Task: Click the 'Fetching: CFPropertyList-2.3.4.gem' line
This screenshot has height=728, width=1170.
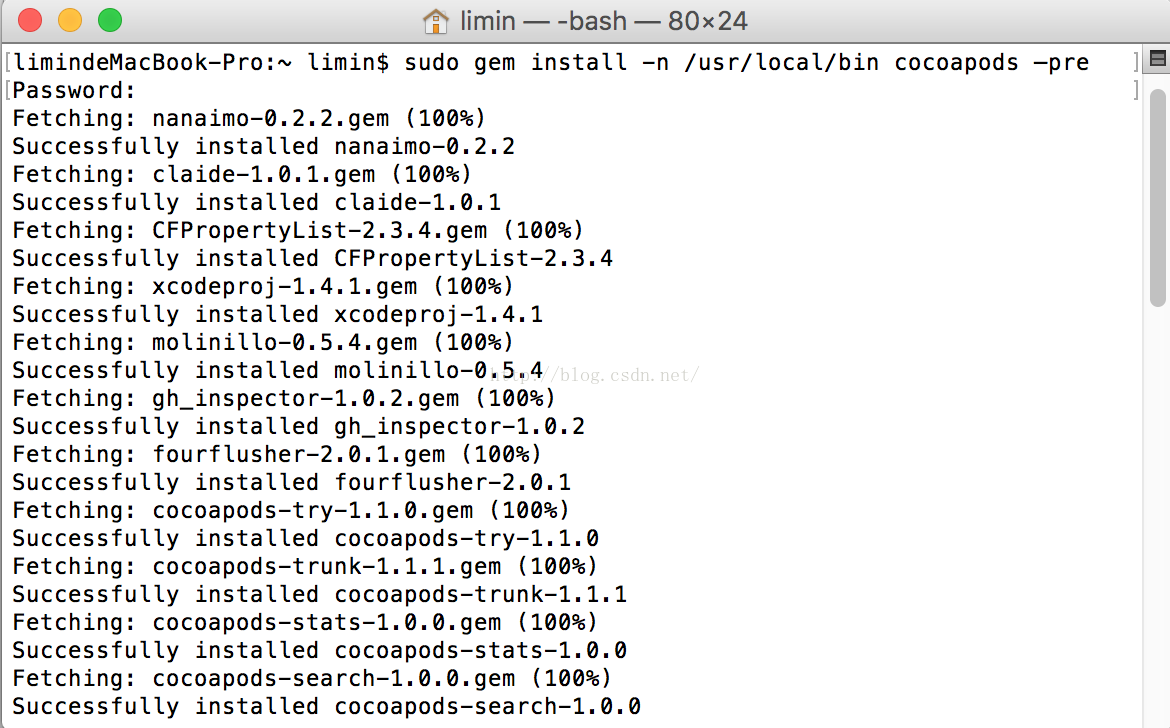Action: point(298,230)
